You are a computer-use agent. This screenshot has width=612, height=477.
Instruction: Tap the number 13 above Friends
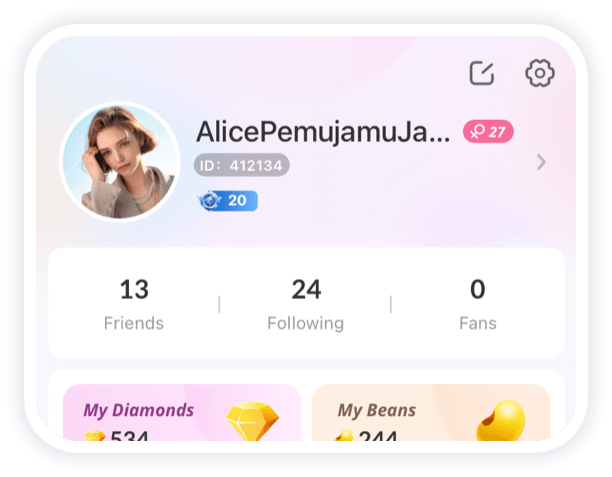click(x=134, y=289)
